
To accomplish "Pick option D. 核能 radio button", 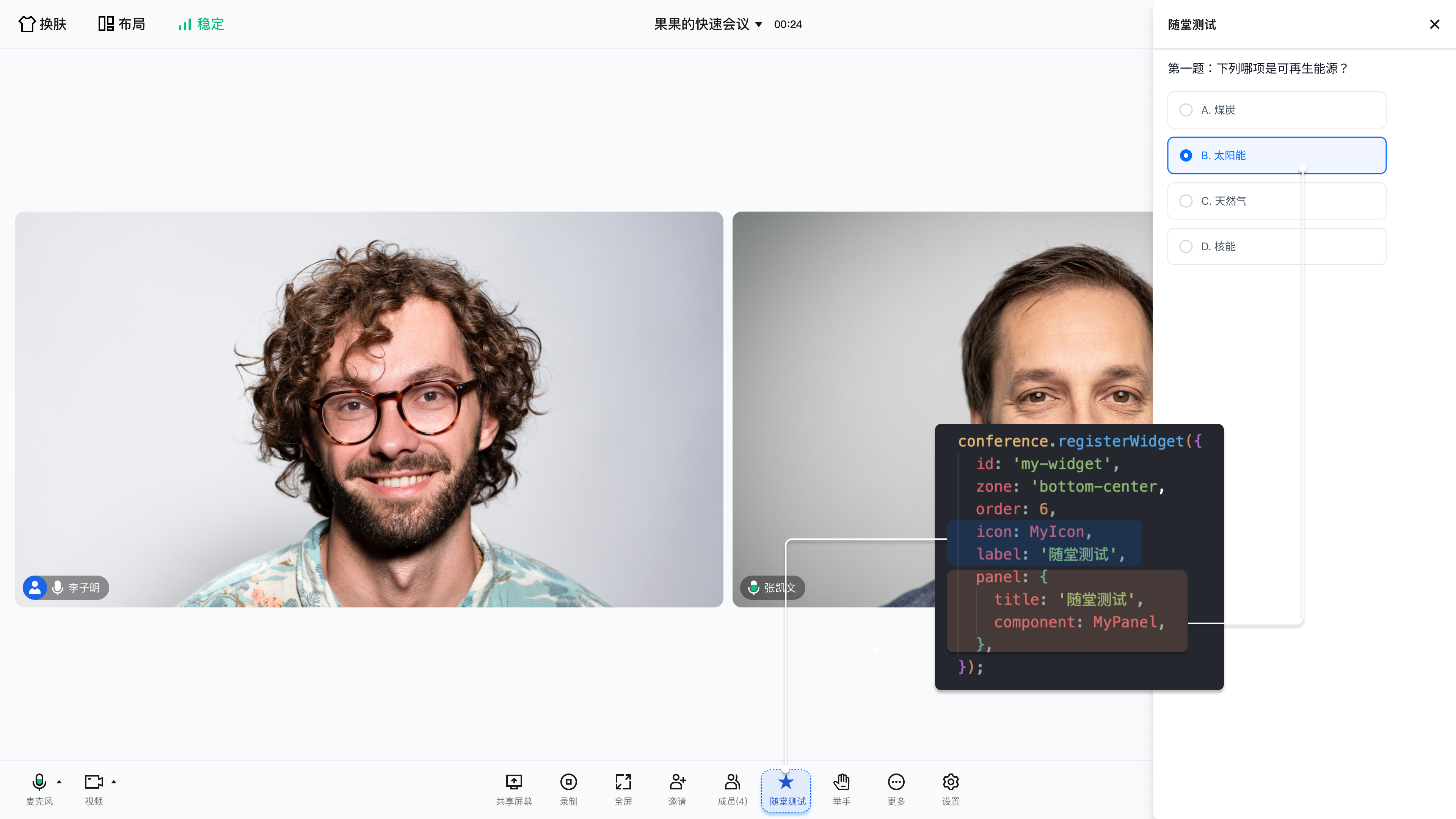I will point(1186,246).
